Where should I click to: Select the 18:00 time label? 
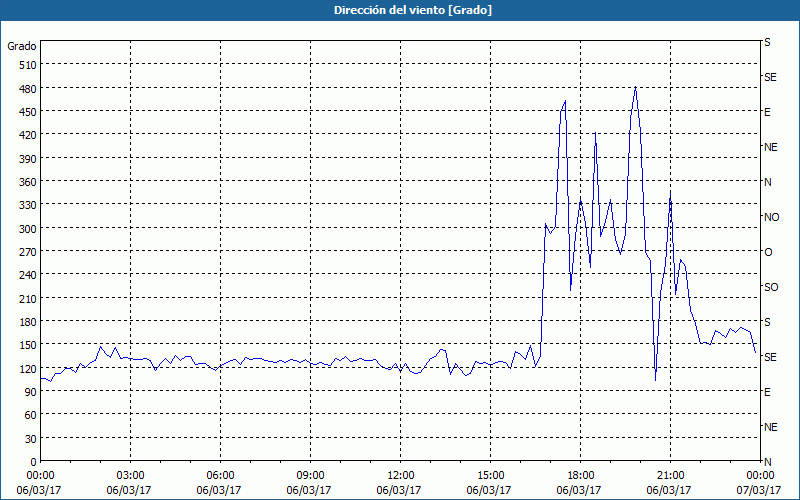581,476
